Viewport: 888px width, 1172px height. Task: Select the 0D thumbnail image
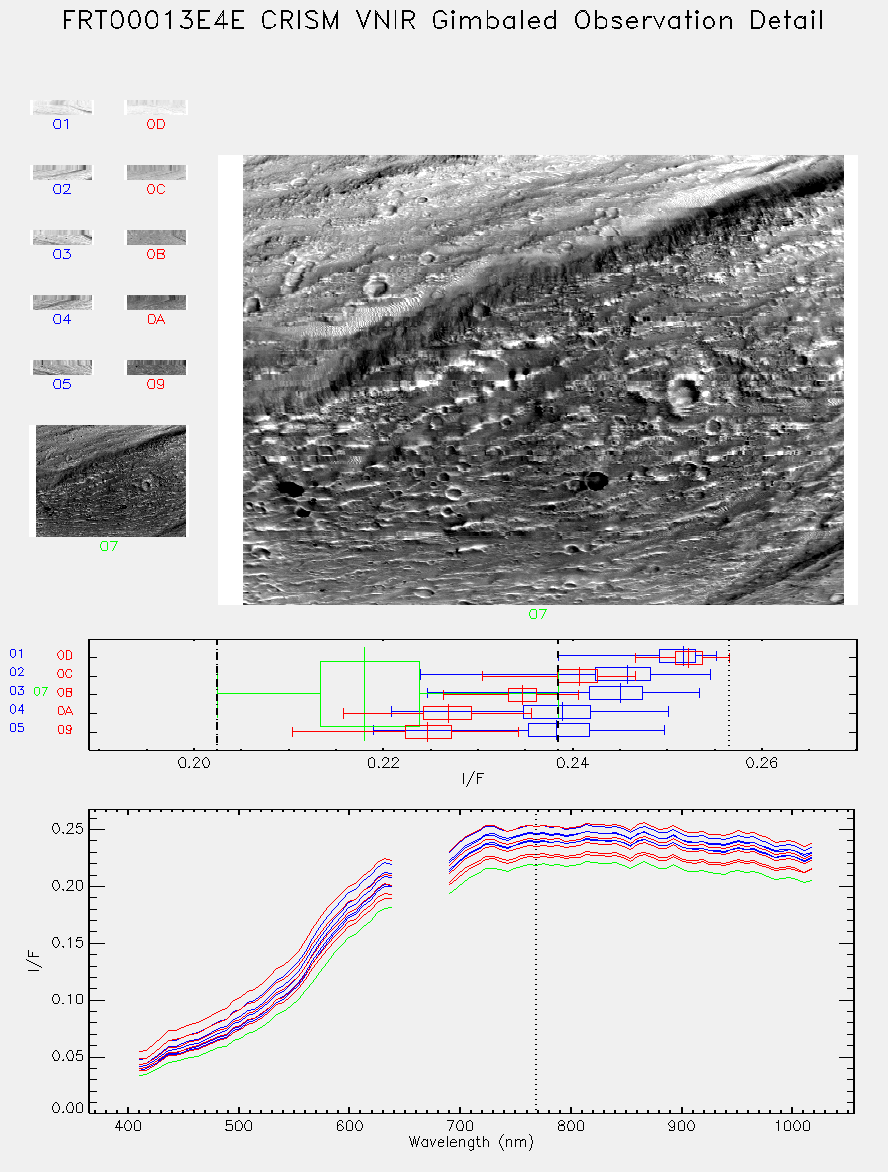155,108
